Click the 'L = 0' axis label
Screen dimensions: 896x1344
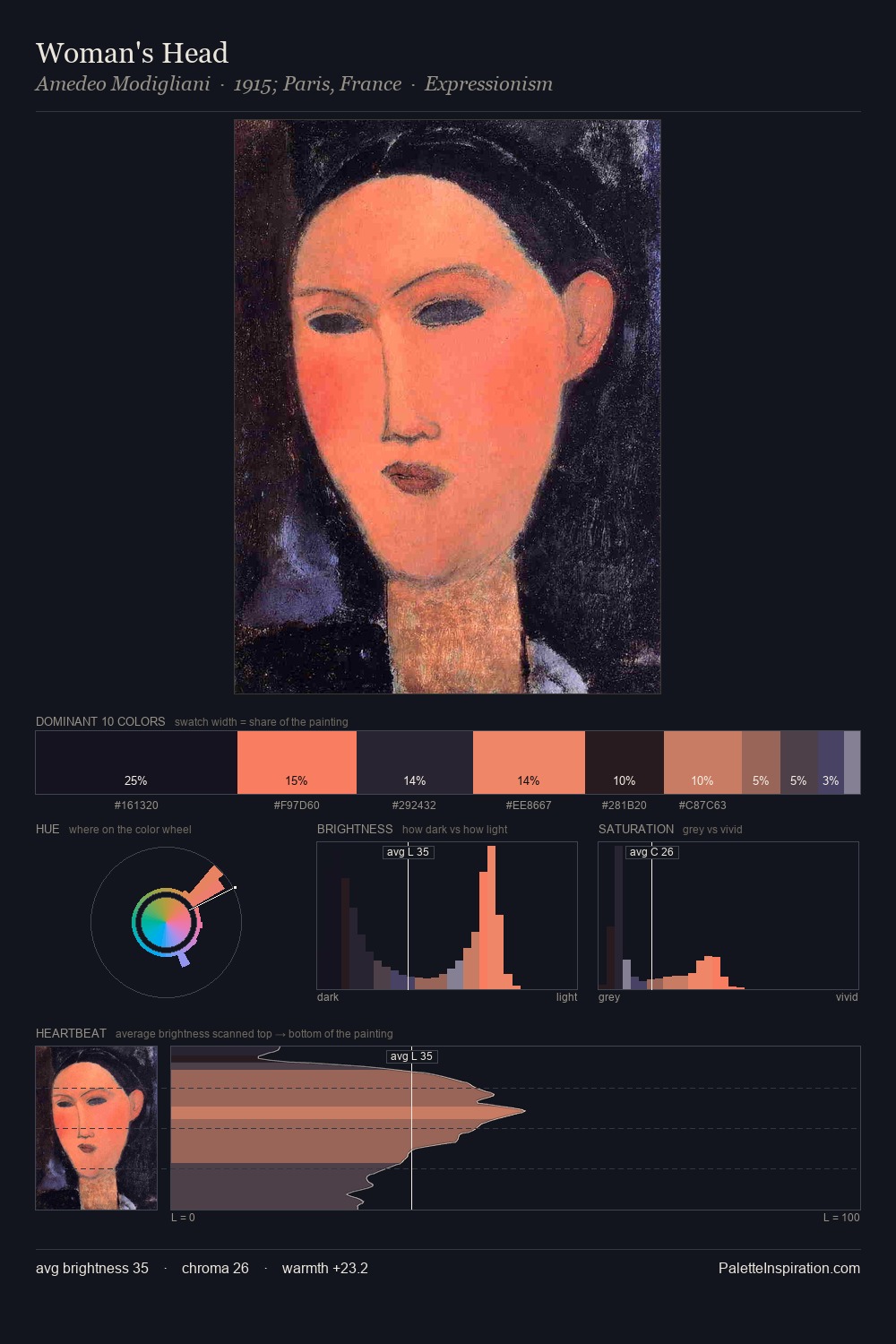(x=183, y=1218)
